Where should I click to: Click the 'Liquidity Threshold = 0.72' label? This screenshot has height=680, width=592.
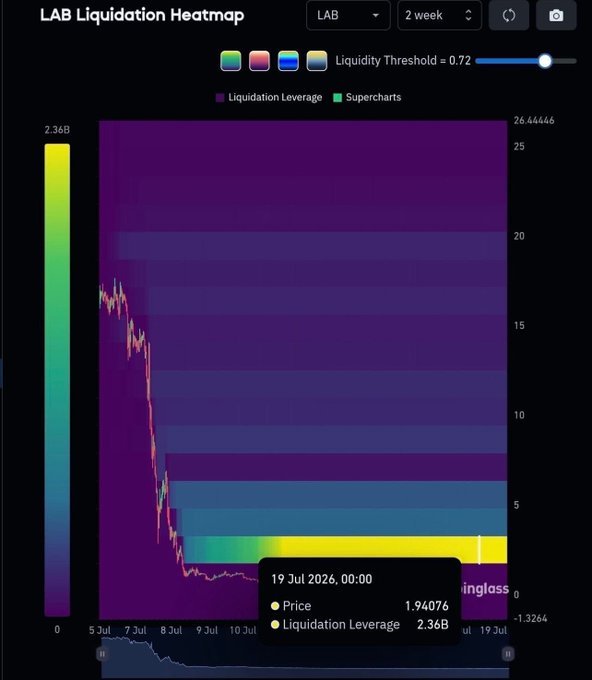403,60
